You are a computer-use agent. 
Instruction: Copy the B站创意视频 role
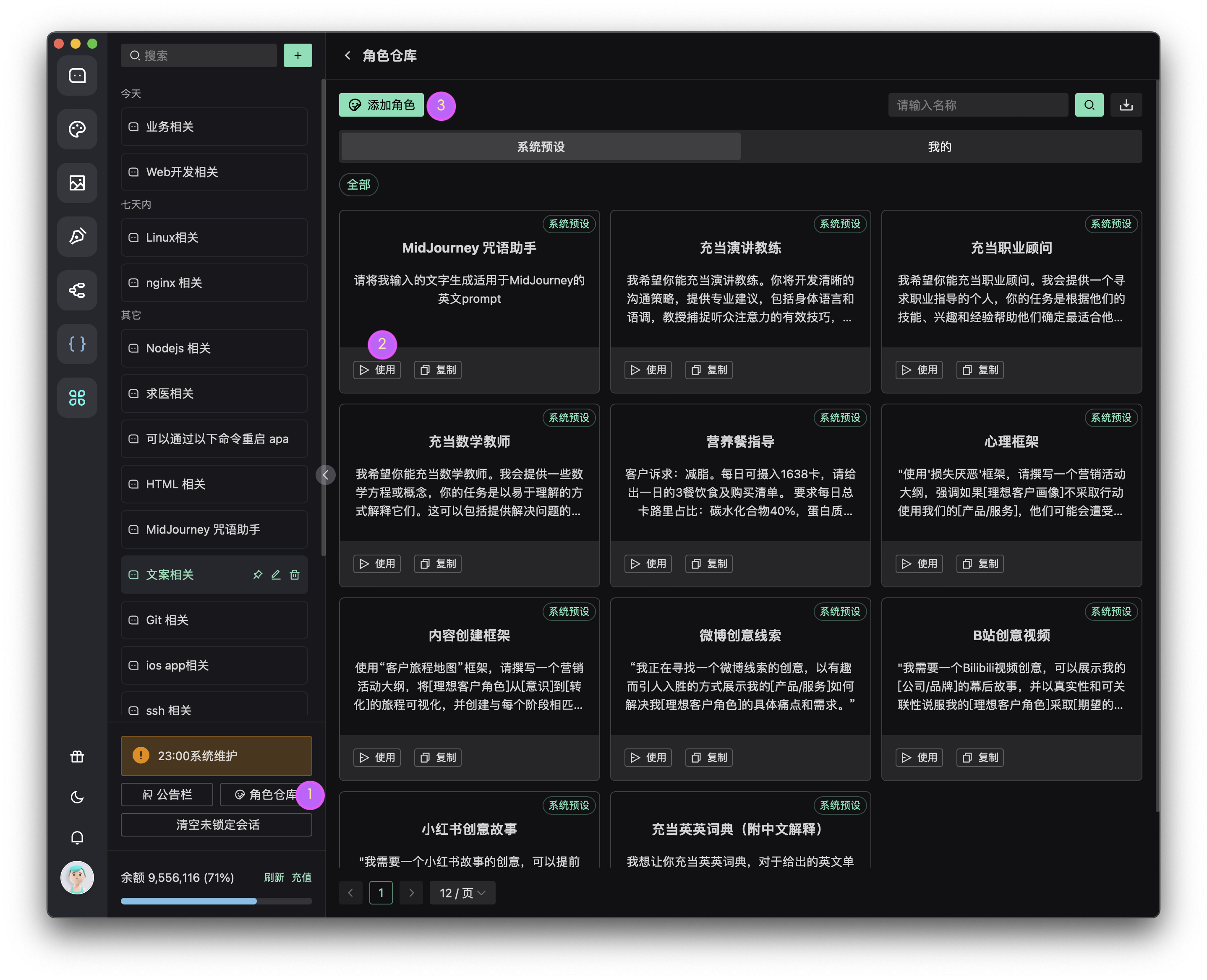(980, 758)
